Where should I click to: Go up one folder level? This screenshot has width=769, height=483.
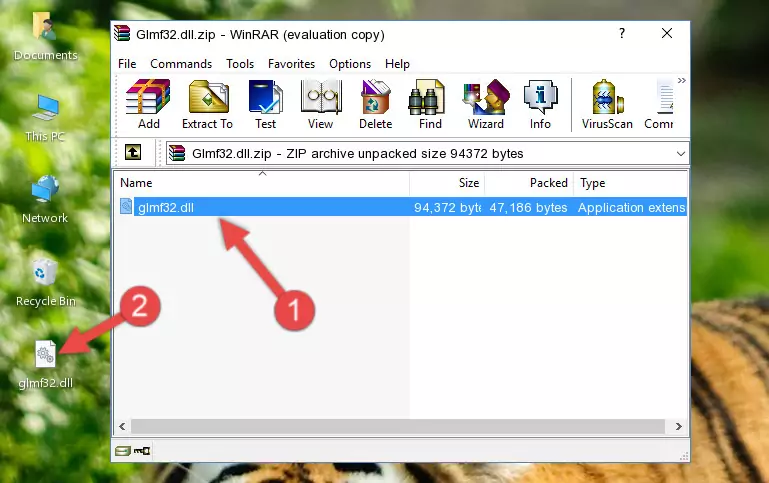[133, 153]
